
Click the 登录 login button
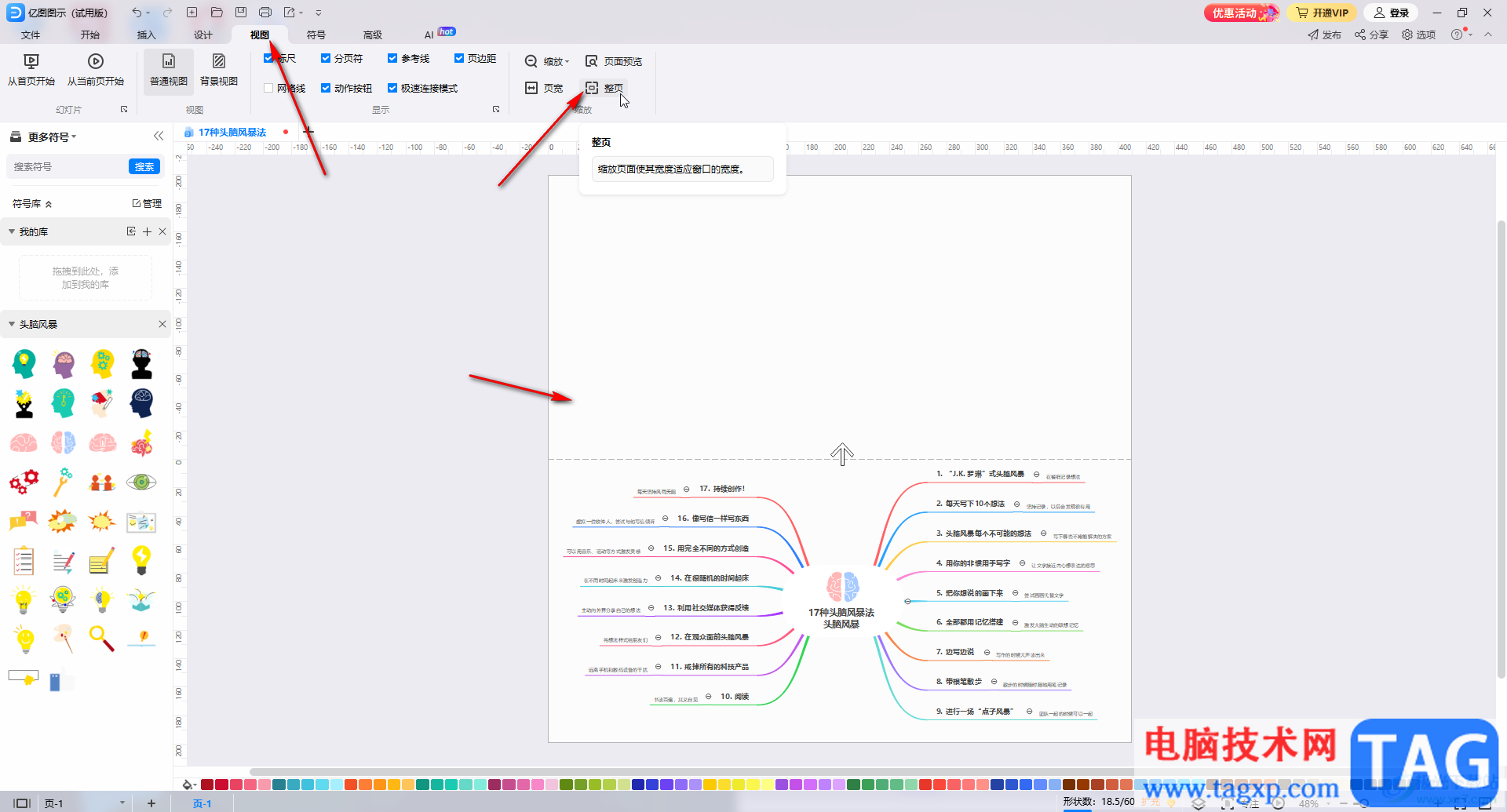pos(1392,13)
